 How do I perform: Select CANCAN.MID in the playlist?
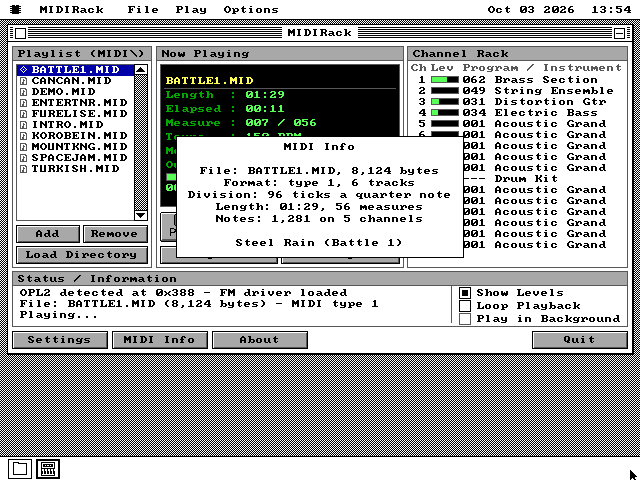tap(76, 81)
